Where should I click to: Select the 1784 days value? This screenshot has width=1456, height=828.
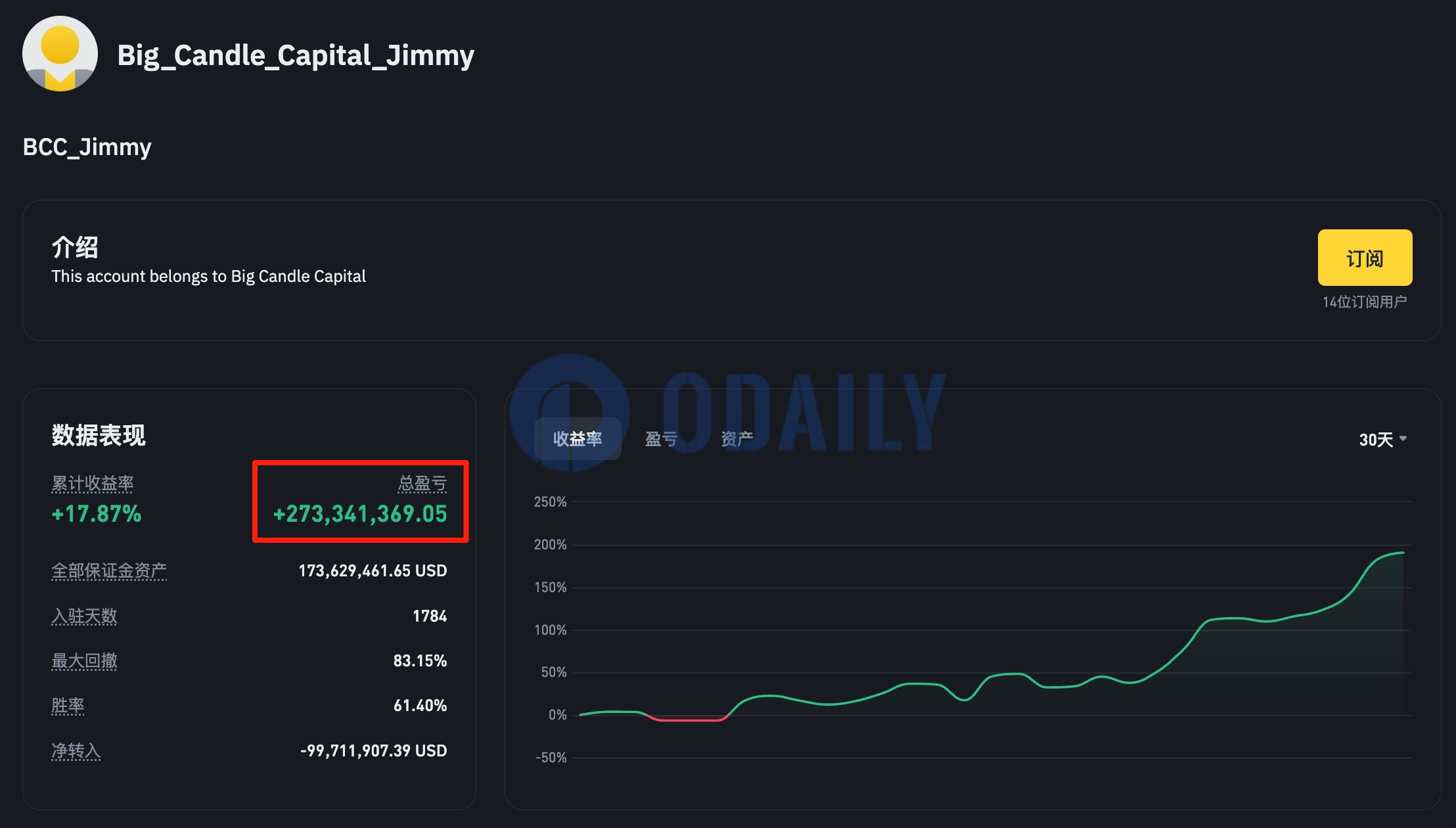tap(430, 616)
